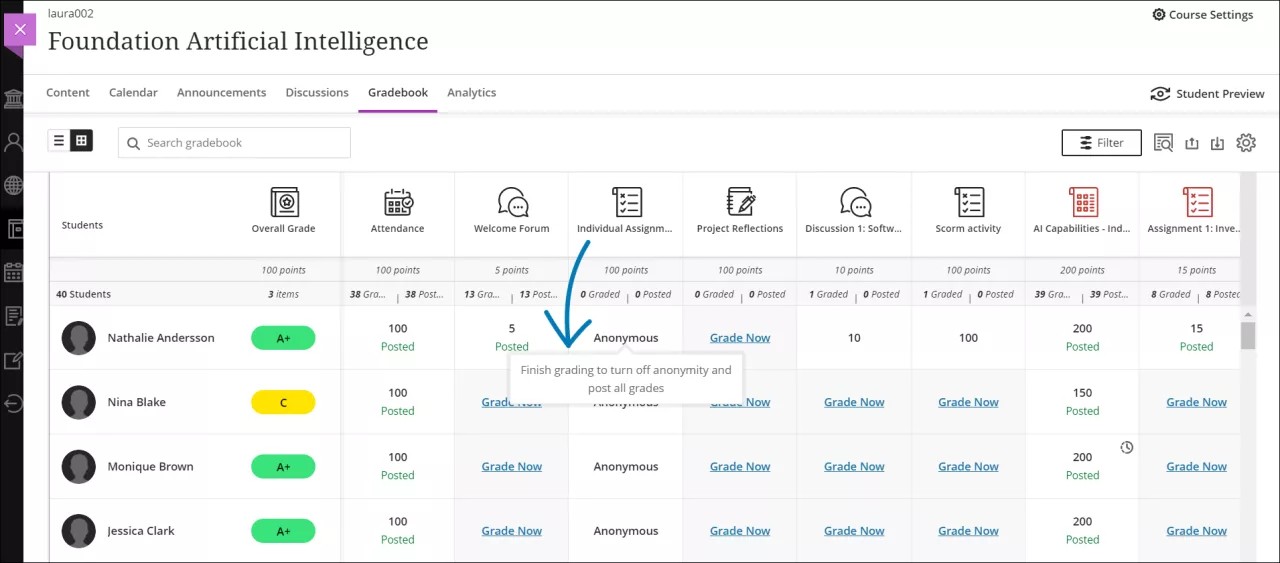Image resolution: width=1280 pixels, height=563 pixels.
Task: Click Grade Now for Nathalie's Project Reflections
Action: (740, 338)
